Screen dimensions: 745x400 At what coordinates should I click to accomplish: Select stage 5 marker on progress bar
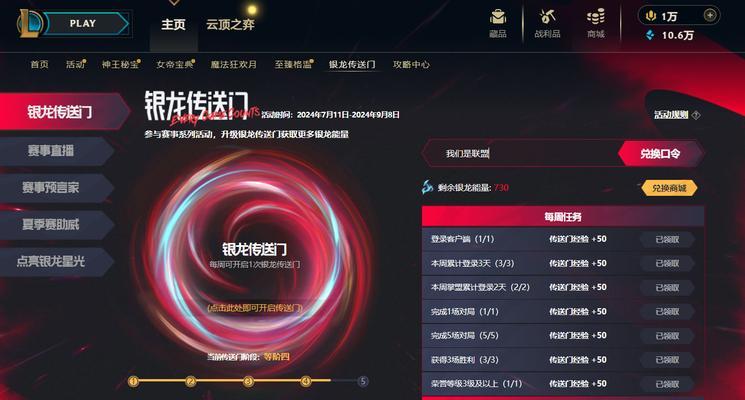(363, 381)
